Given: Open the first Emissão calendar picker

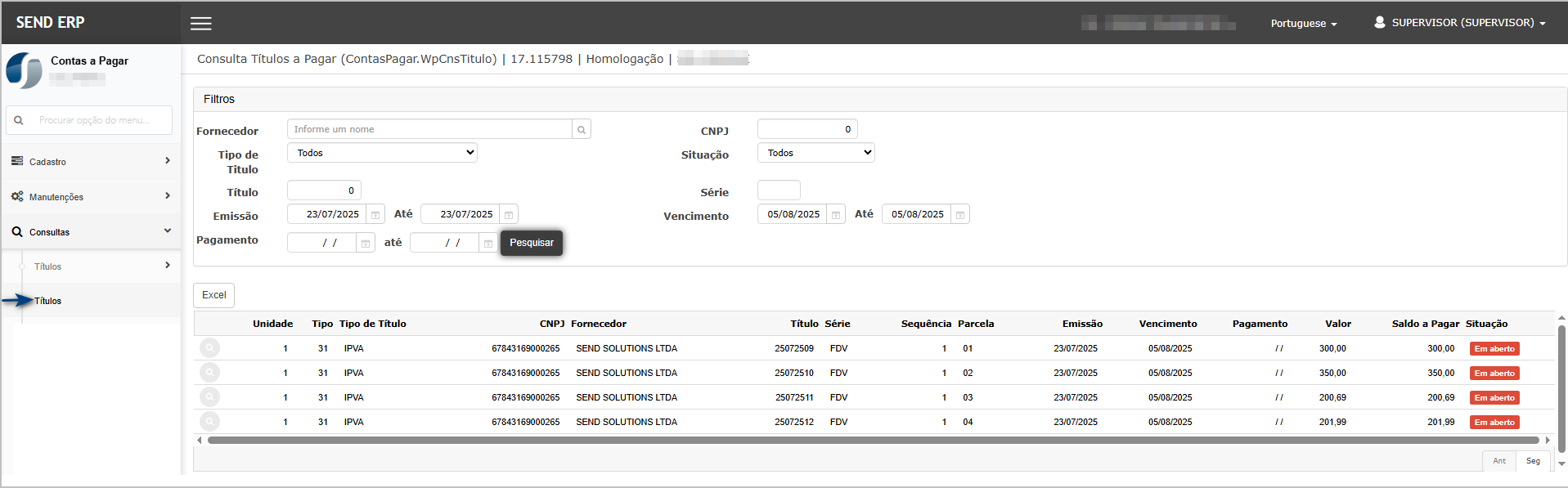Looking at the screenshot, I should 375,214.
